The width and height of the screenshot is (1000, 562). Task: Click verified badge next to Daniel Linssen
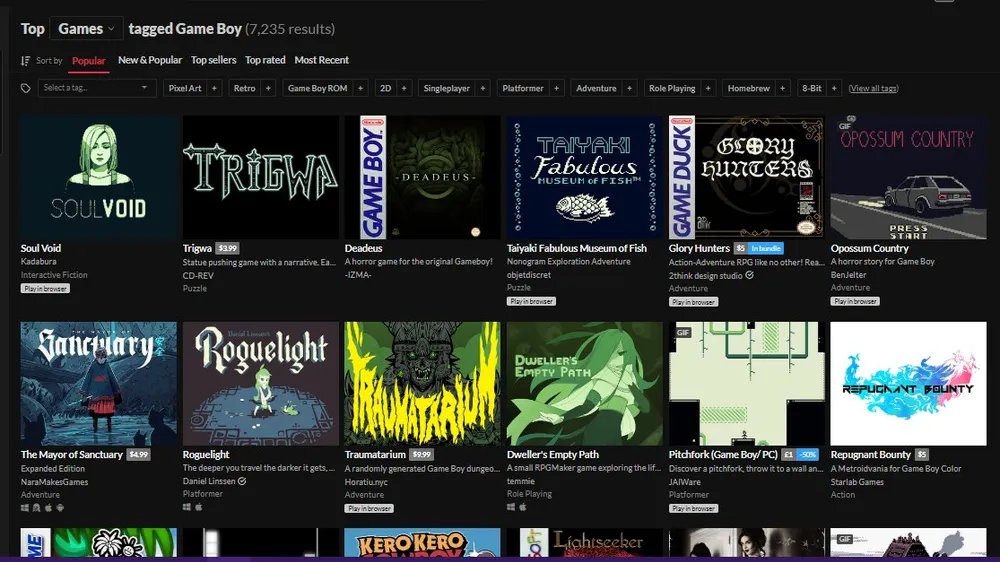tap(242, 482)
